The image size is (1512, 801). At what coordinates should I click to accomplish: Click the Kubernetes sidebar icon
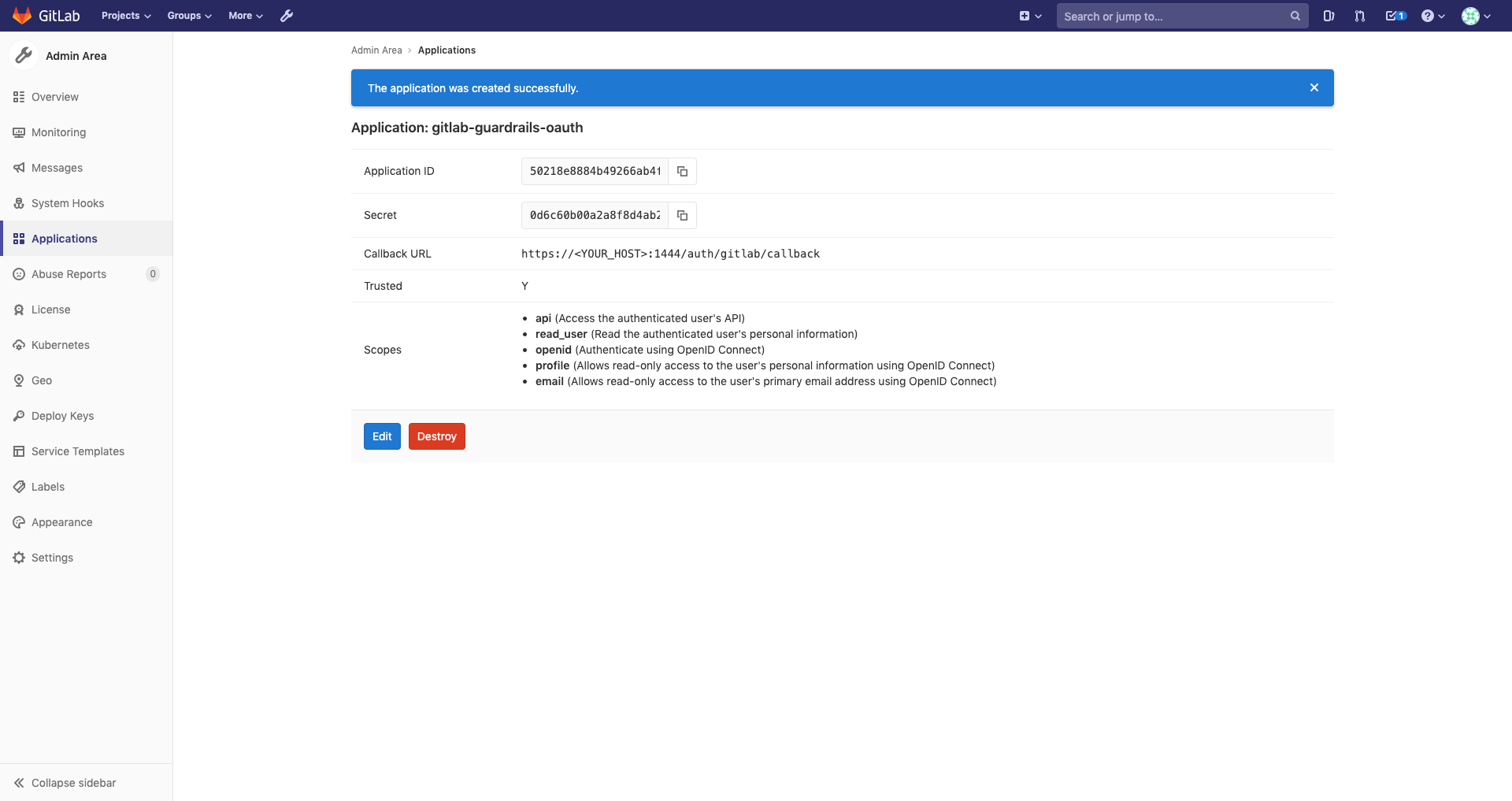pyautogui.click(x=19, y=345)
